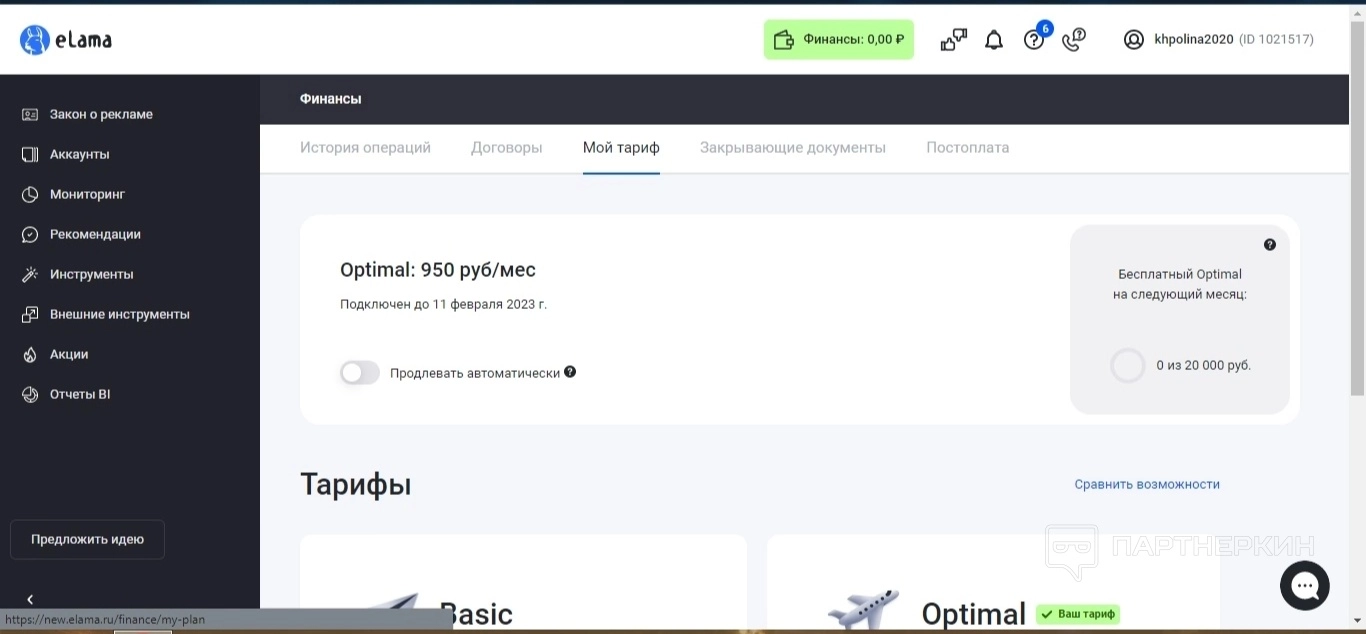
Task: Click the Optimal tariff card heading
Action: coord(974,614)
